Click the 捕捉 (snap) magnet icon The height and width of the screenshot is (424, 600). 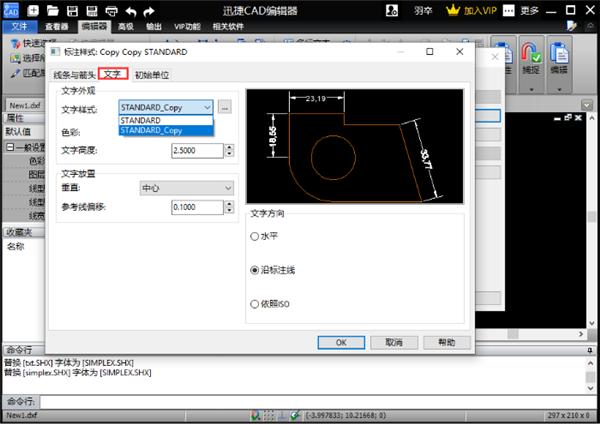coord(530,54)
